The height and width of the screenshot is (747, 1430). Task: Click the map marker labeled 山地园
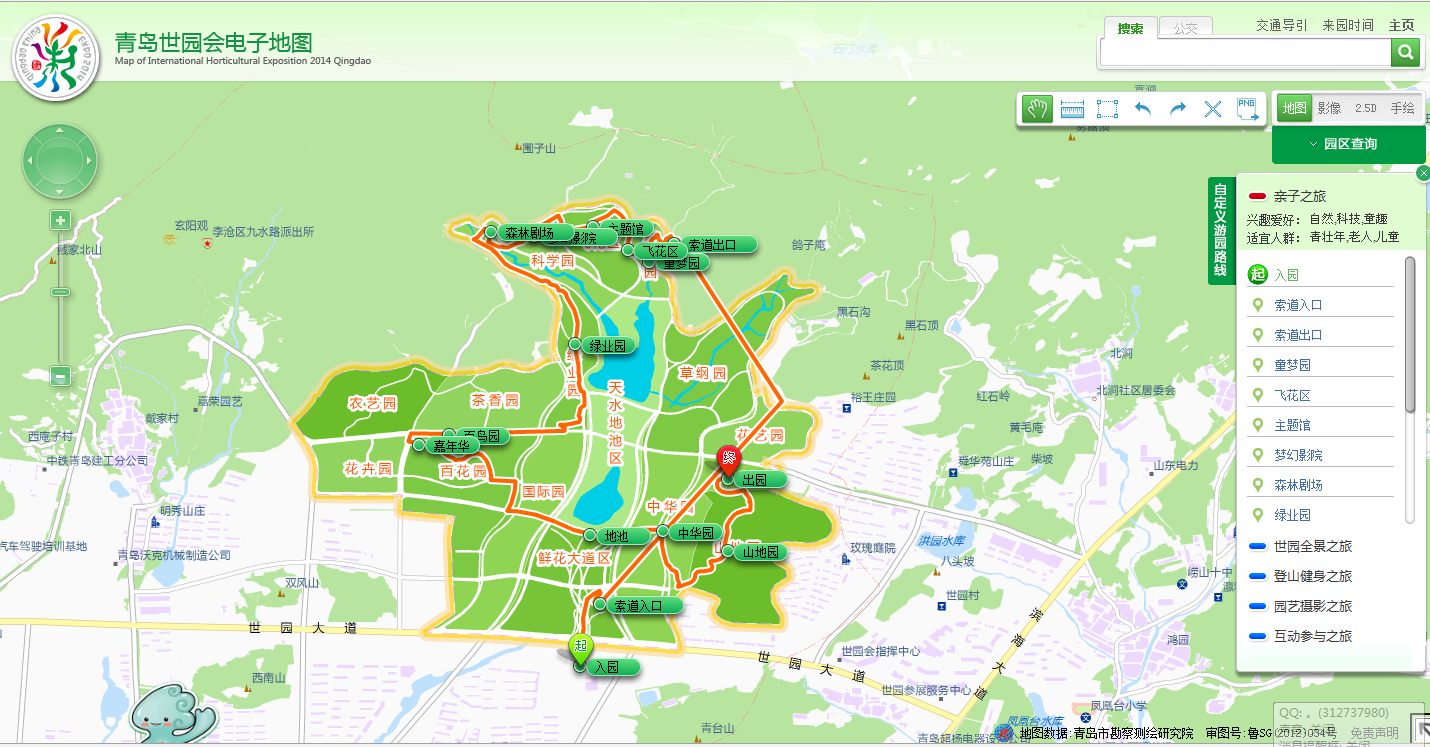(755, 552)
